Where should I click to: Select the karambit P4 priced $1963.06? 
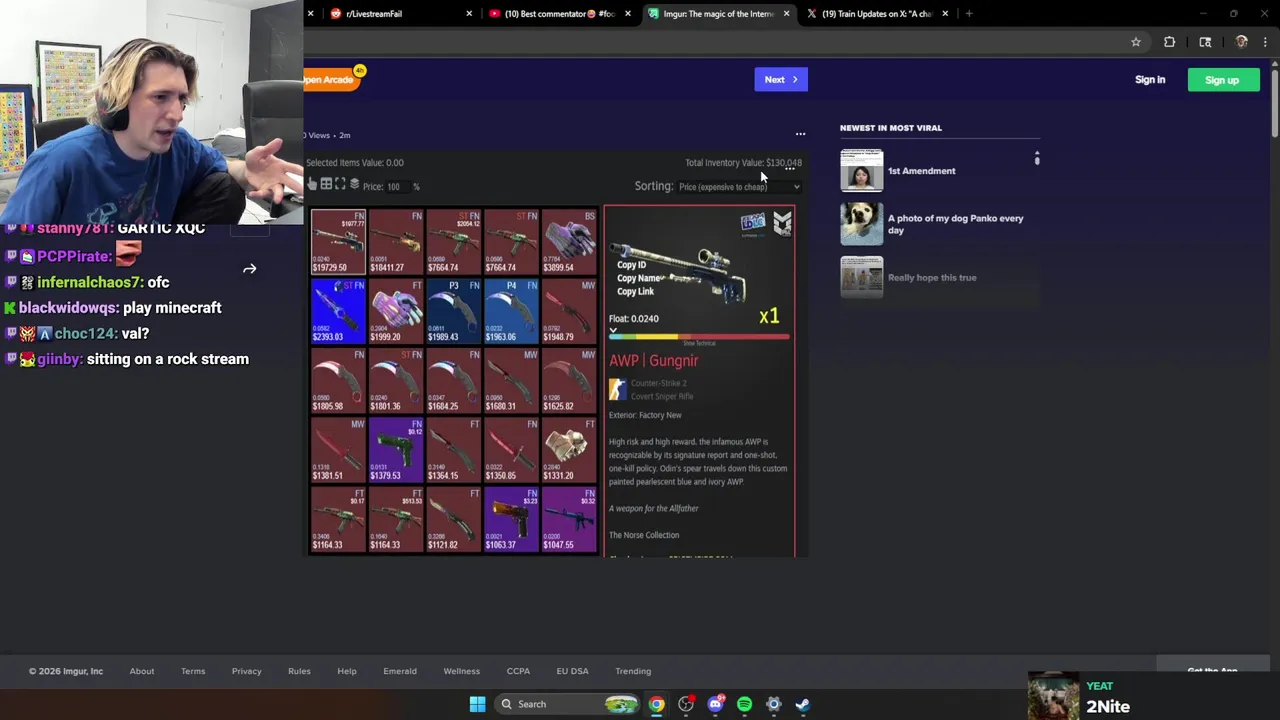tap(512, 311)
